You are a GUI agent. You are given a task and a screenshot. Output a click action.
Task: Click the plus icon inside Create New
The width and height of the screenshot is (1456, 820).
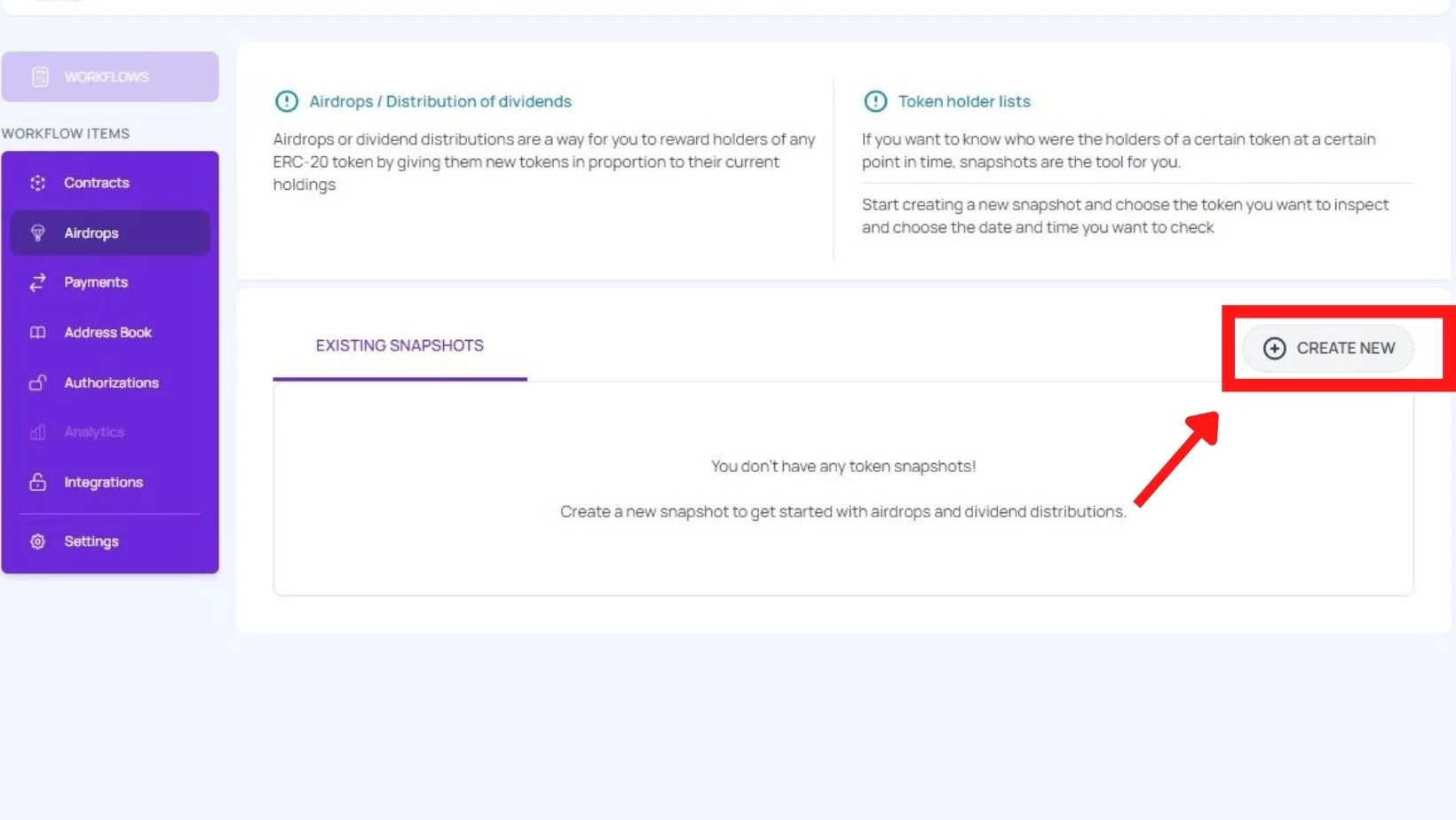[1275, 349]
